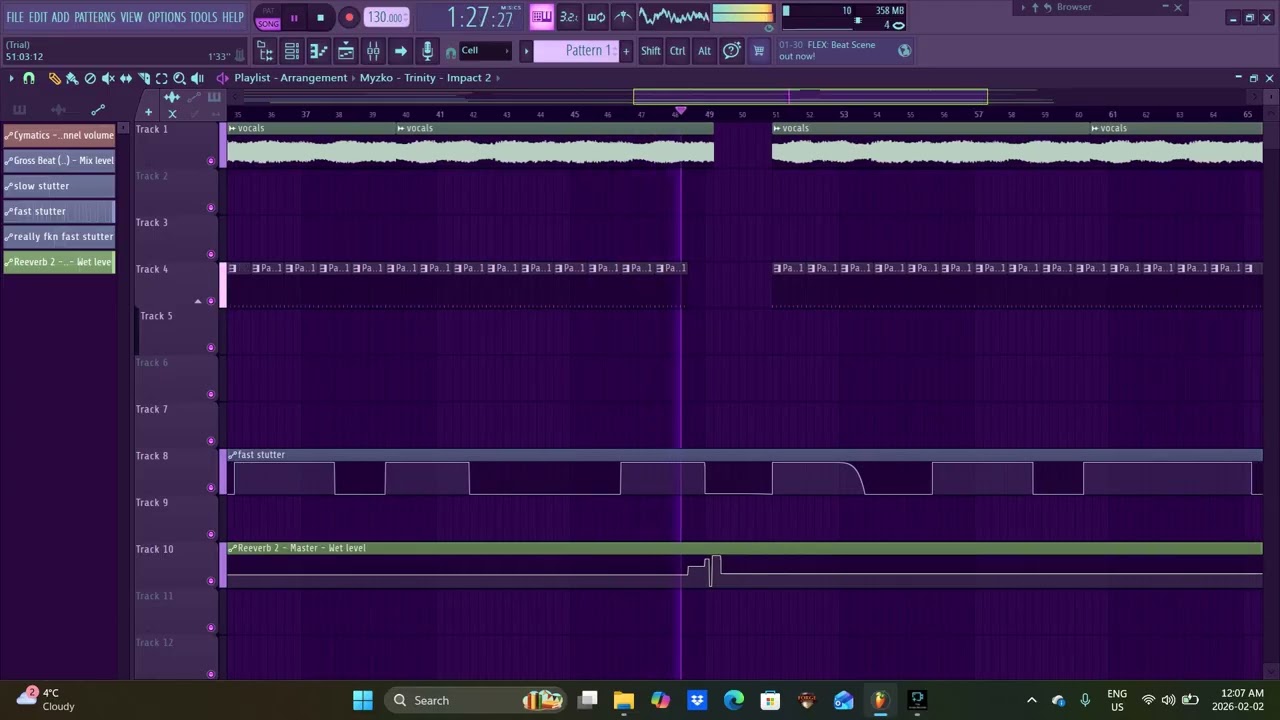Open the VIEW menu

coord(132,17)
